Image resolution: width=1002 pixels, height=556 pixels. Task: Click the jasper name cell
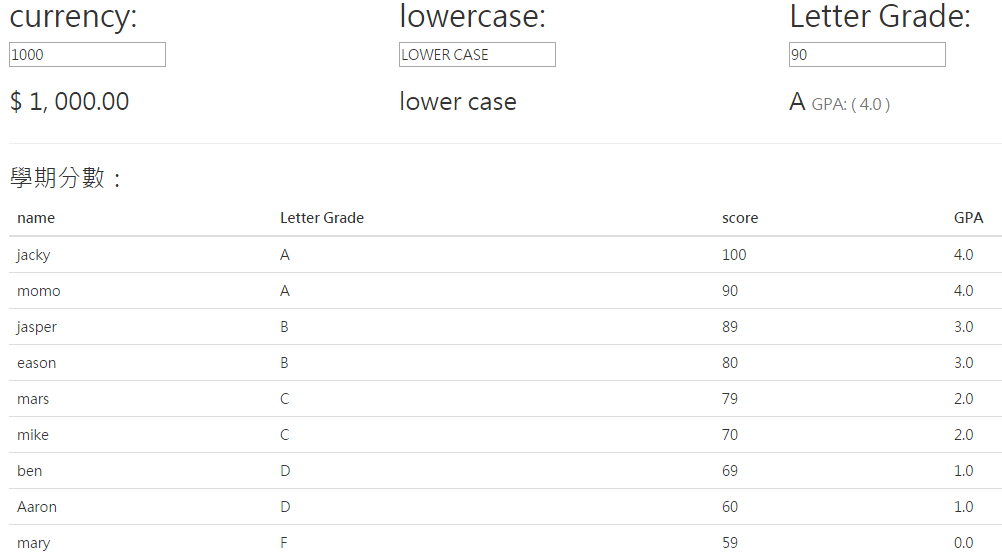(36, 327)
